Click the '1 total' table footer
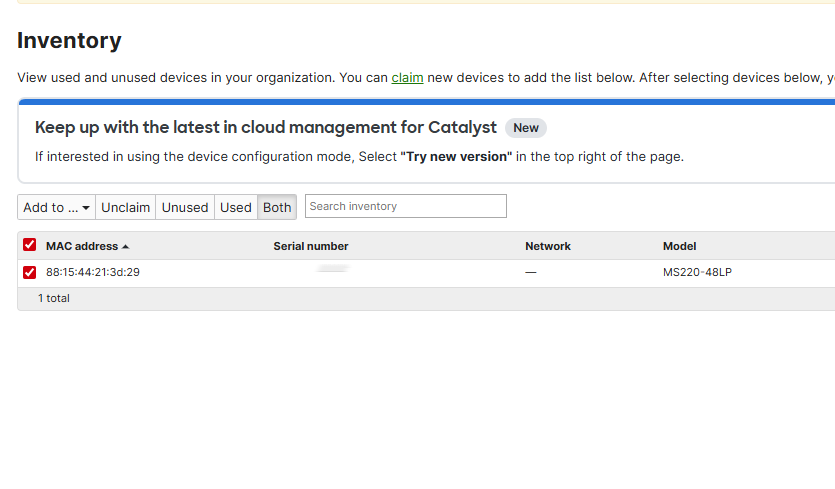 pos(54,298)
